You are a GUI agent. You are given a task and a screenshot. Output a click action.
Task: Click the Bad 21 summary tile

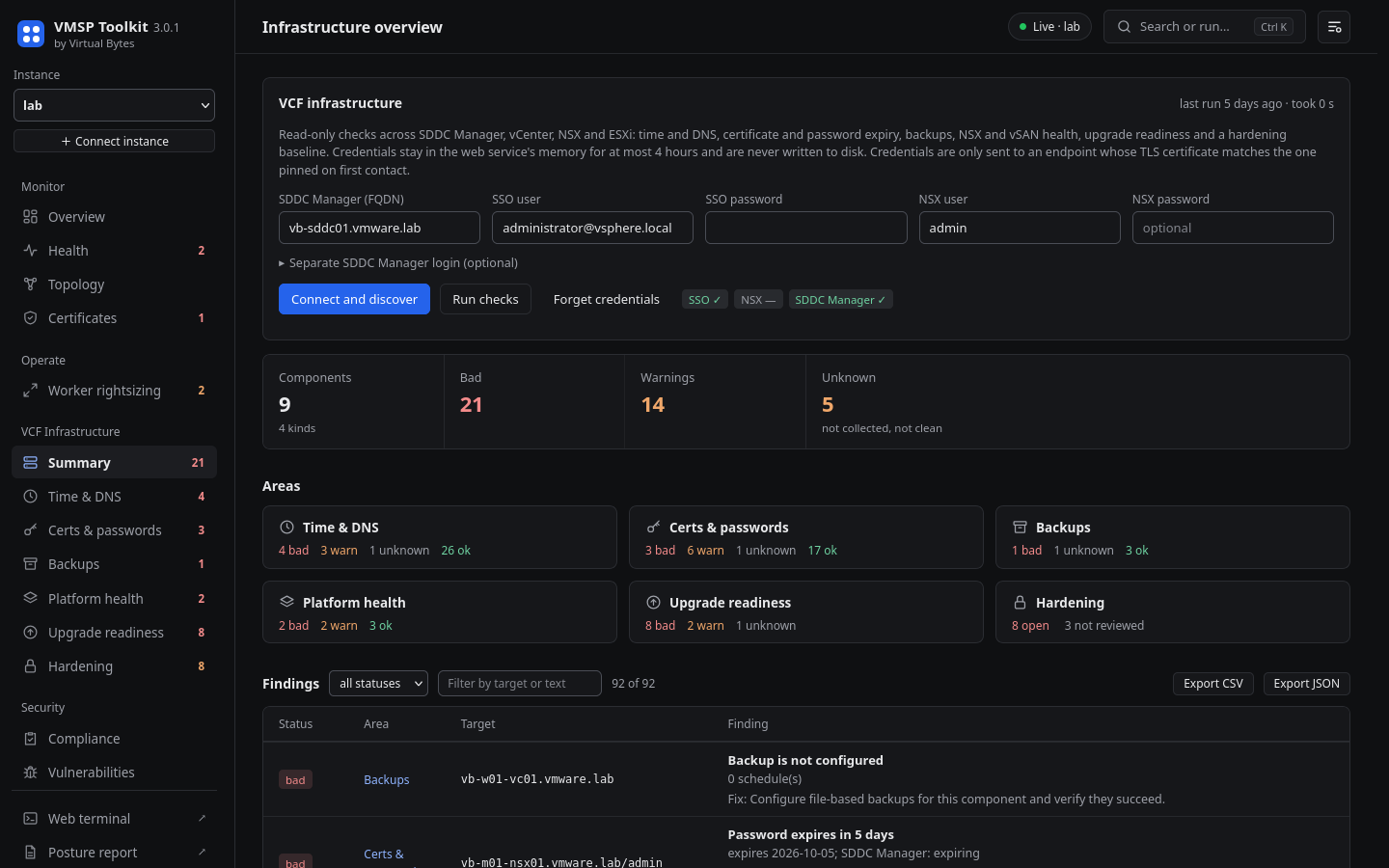click(x=534, y=401)
